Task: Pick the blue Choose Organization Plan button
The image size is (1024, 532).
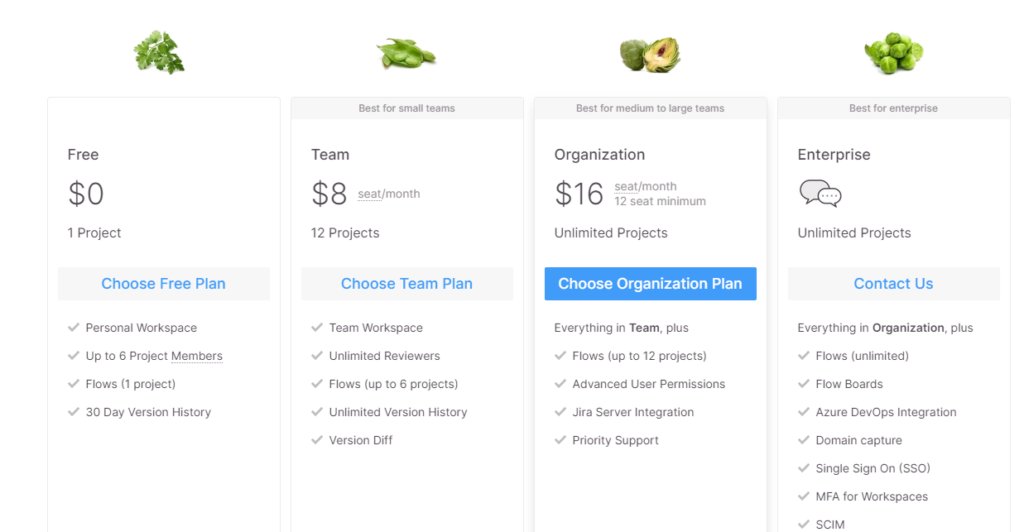Action: pos(650,283)
